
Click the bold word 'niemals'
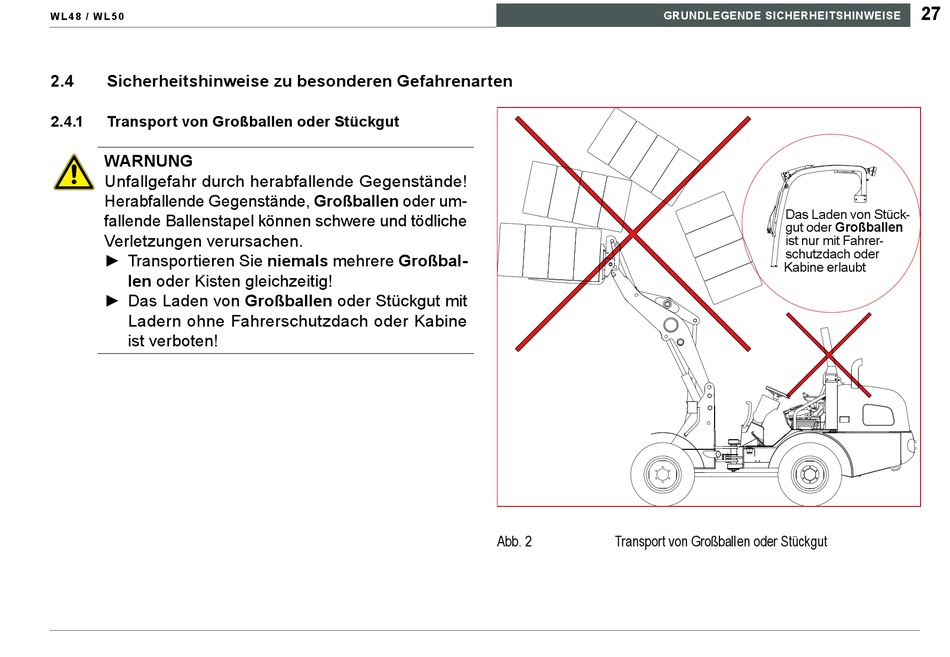[x=297, y=261]
